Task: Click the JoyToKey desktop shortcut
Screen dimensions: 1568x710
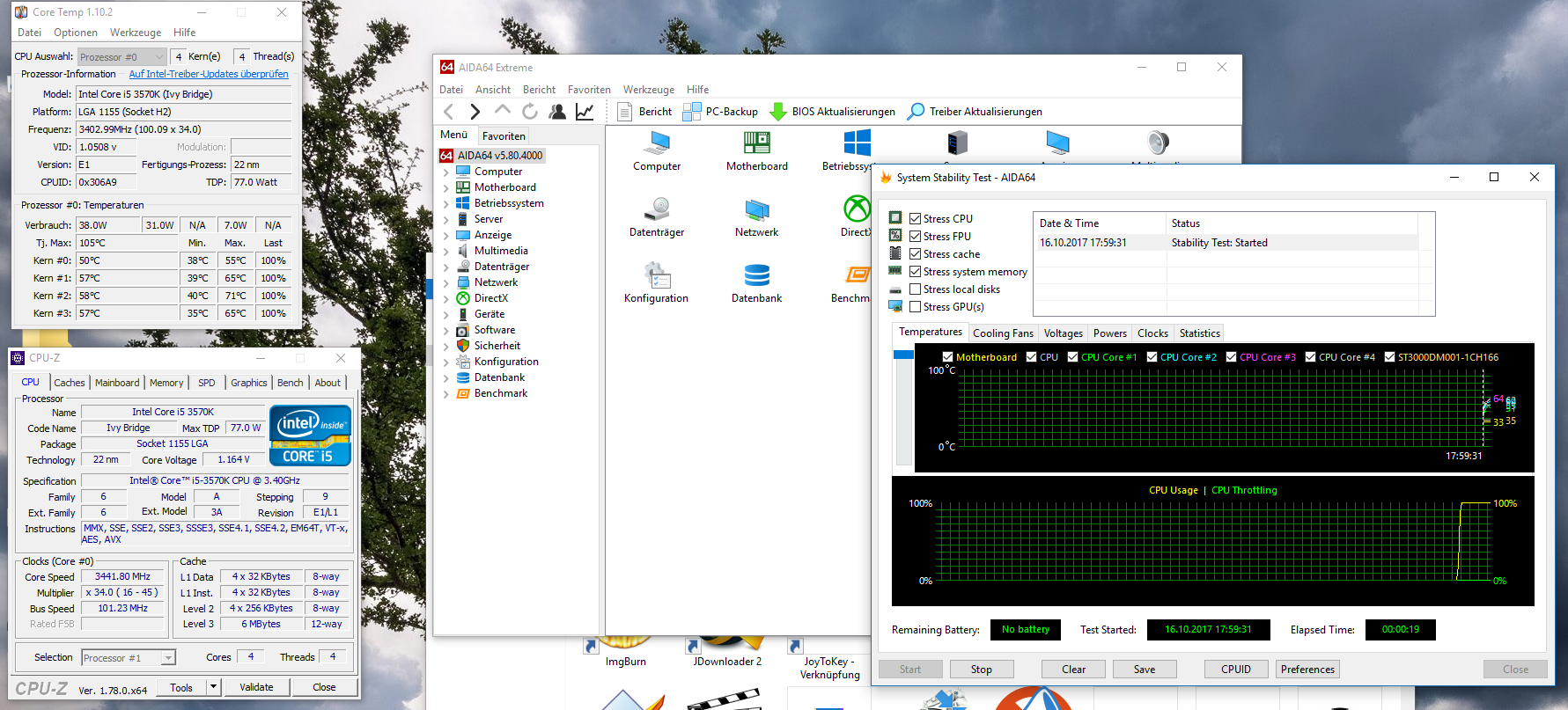Action: 829,660
